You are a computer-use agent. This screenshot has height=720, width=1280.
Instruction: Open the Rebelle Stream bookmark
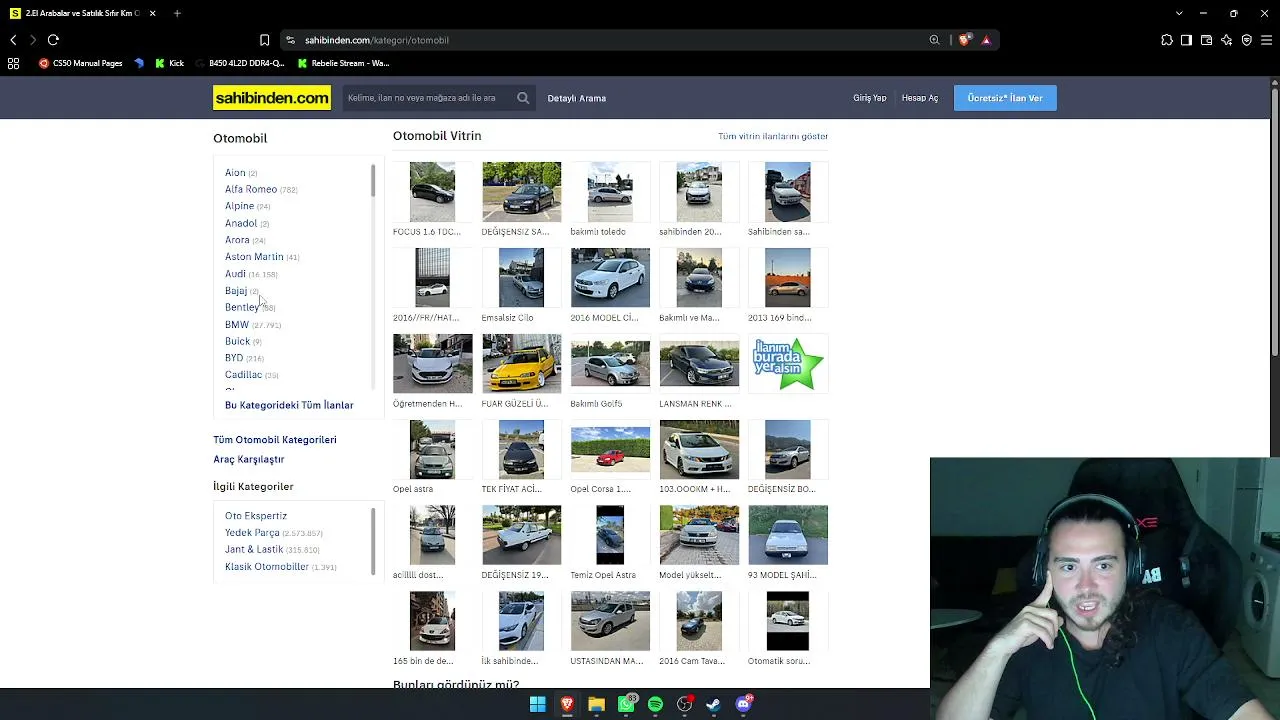(x=344, y=63)
